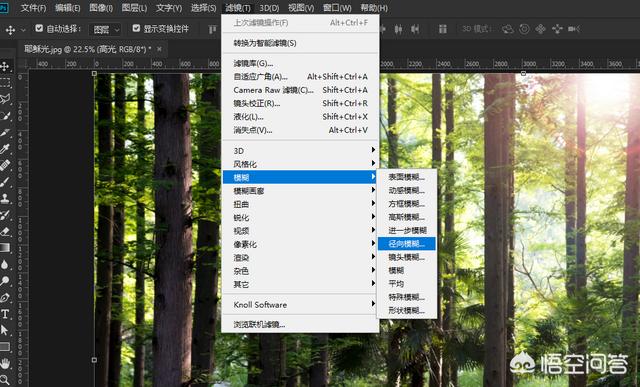Viewport: 640px width, 387px height.
Task: Select the Zoom magnifier tool
Action: tap(5, 380)
